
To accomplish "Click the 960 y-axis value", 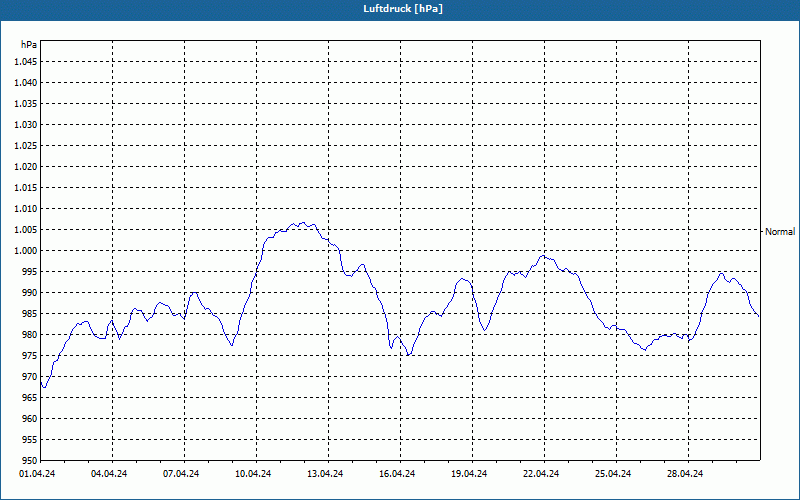I will pos(30,418).
